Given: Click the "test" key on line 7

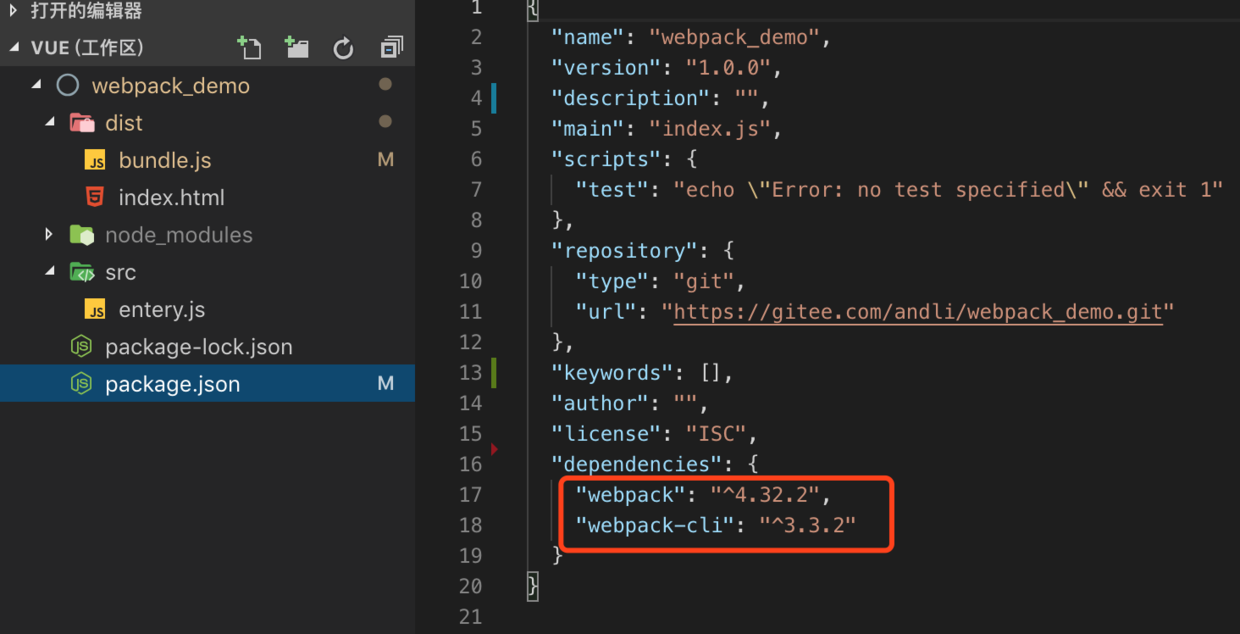Looking at the screenshot, I should coord(612,190).
